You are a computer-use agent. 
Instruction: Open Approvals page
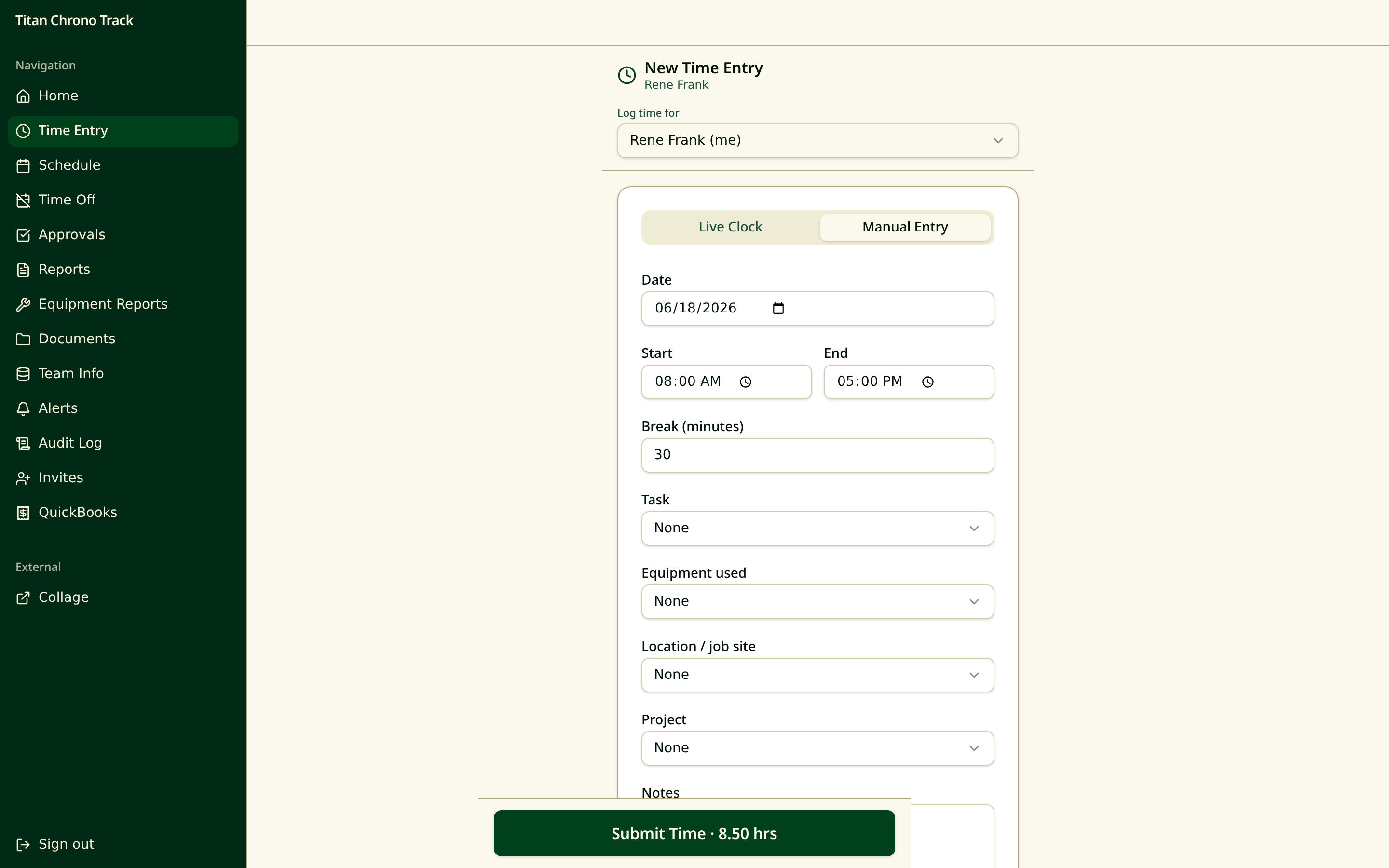coord(123,235)
